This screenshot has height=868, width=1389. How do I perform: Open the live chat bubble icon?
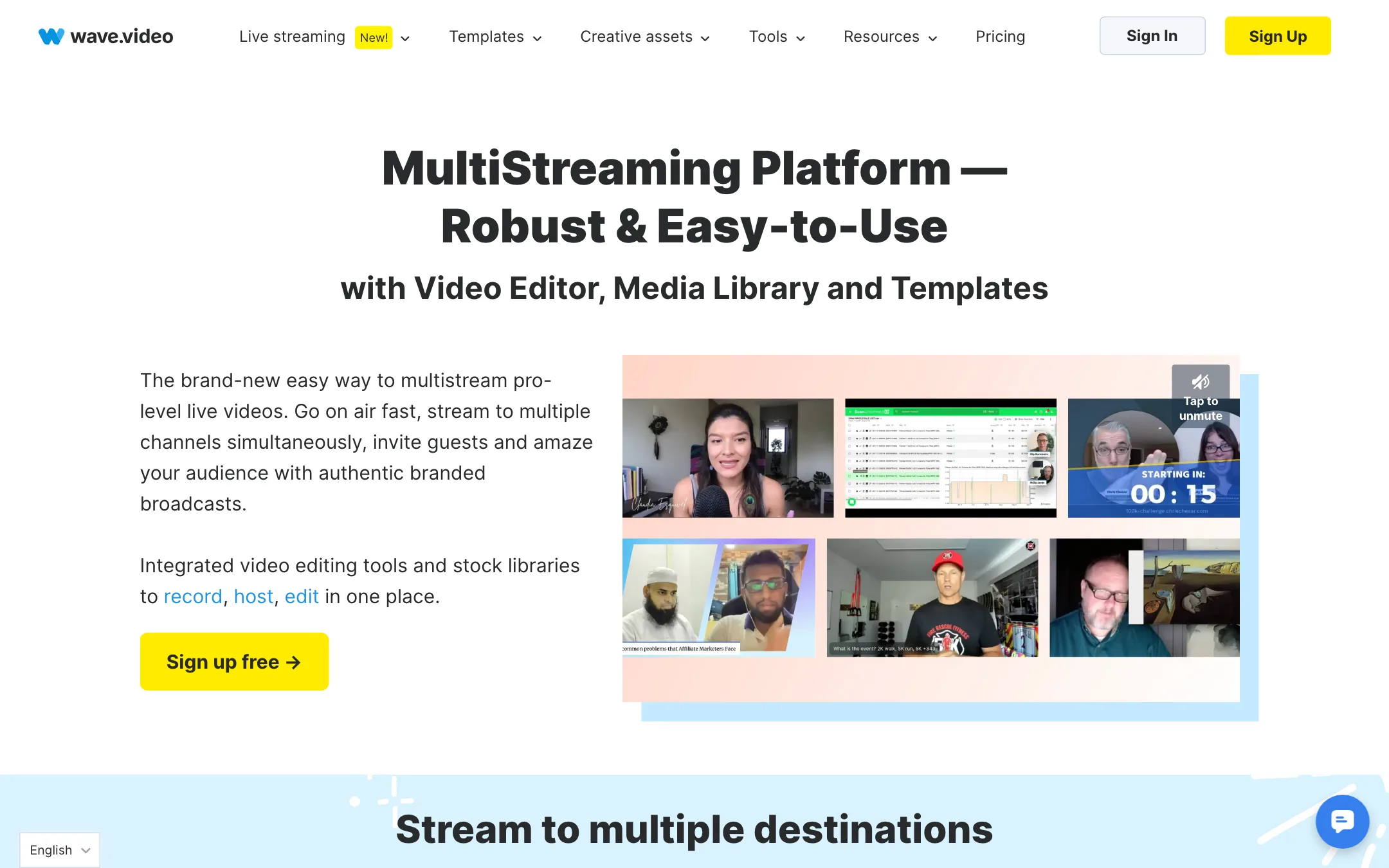pyautogui.click(x=1342, y=821)
